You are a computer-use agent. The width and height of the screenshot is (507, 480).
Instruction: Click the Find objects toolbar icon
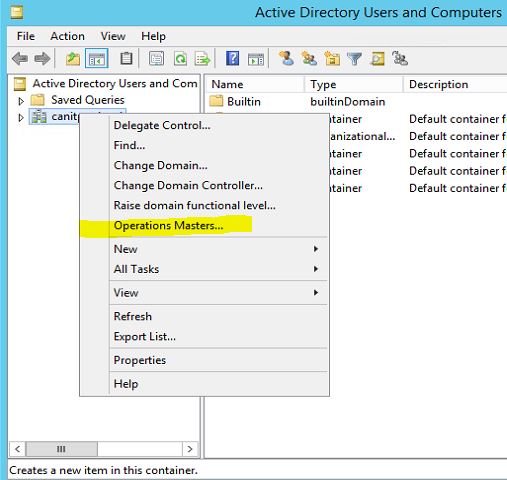pyautogui.click(x=377, y=59)
